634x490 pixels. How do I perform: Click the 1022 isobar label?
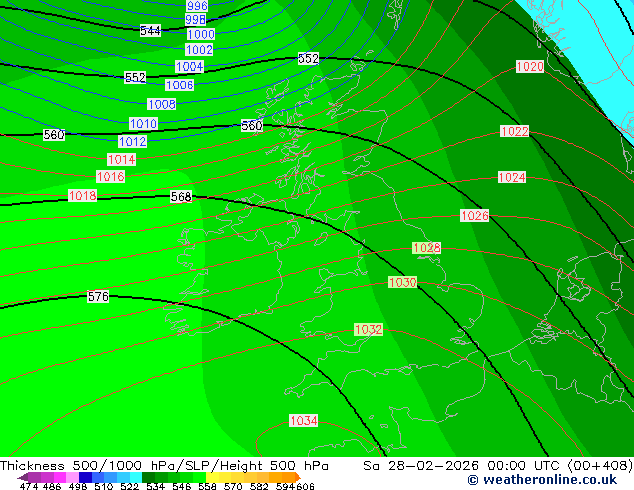tap(514, 131)
